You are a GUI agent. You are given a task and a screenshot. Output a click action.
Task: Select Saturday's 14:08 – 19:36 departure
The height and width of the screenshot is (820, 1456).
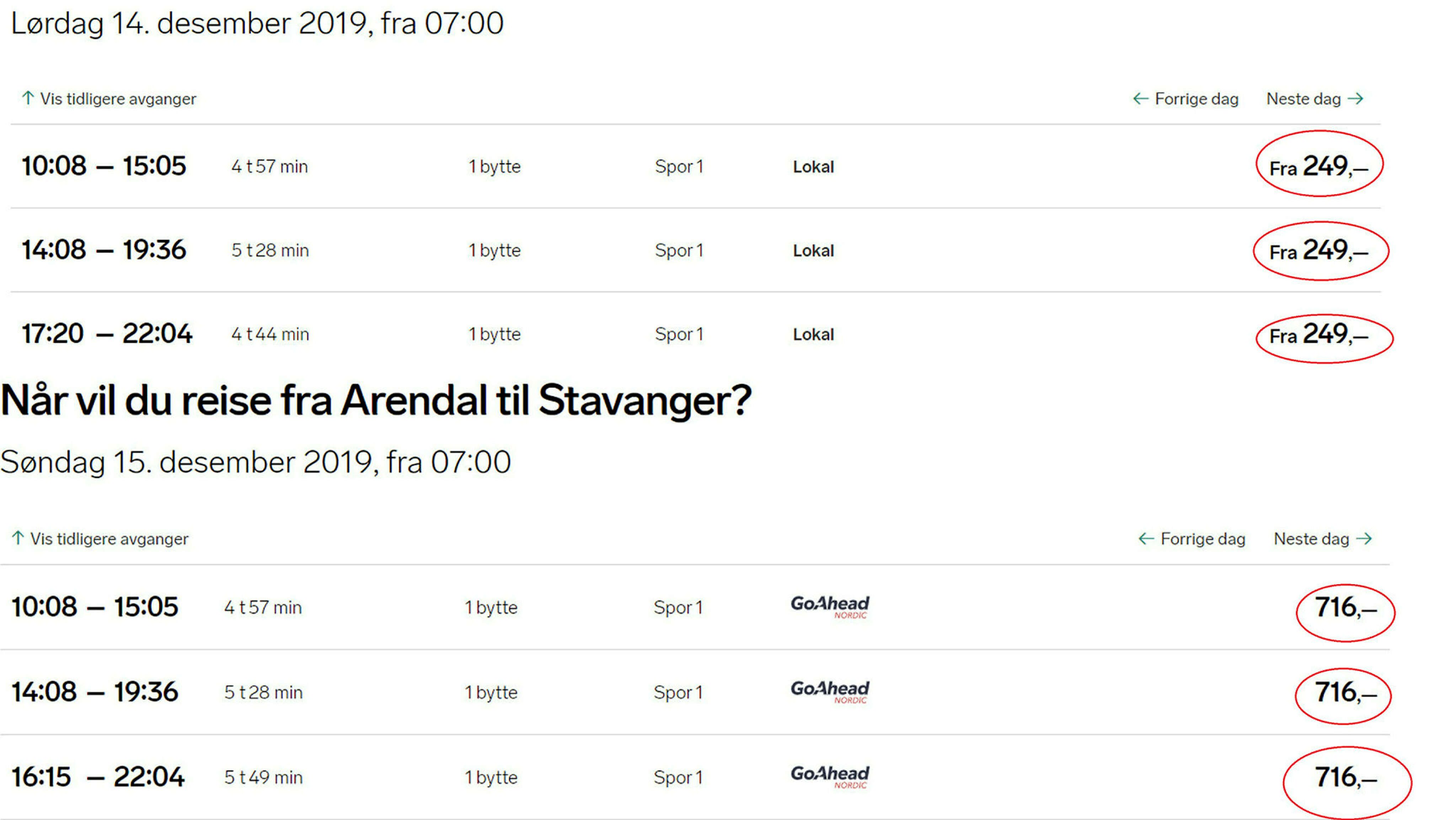click(x=103, y=249)
